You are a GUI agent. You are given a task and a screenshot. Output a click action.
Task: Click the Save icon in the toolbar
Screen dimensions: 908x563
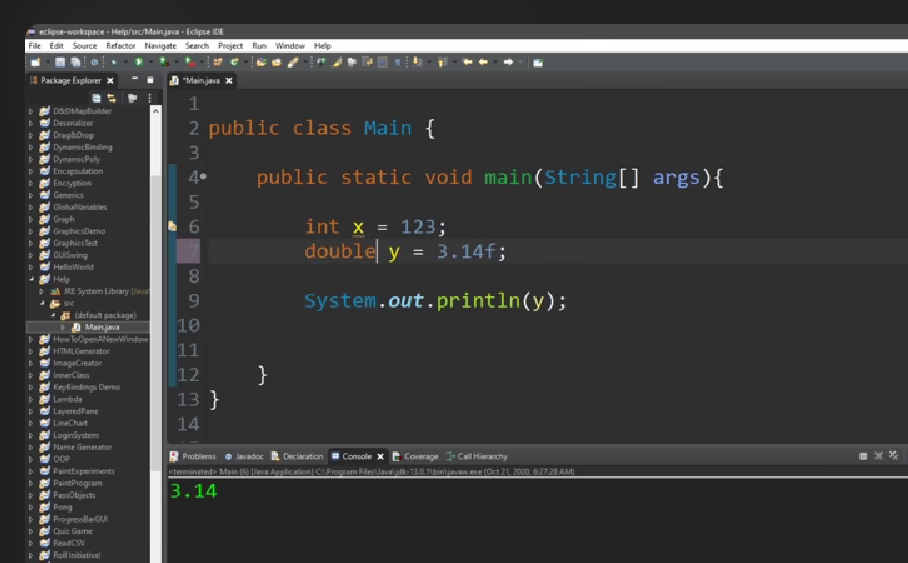click(62, 62)
